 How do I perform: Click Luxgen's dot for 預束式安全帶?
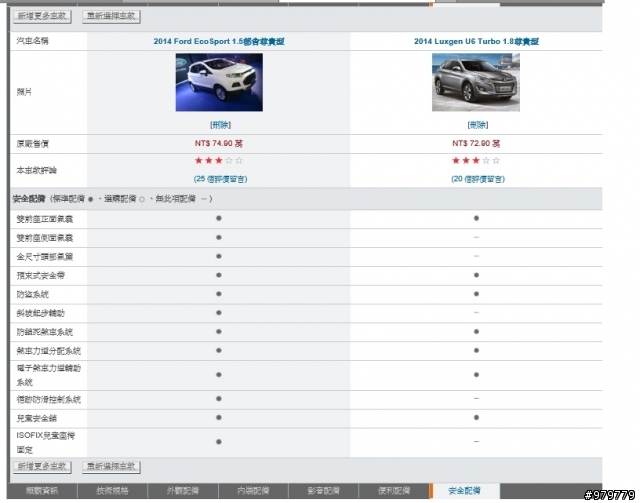pos(476,275)
